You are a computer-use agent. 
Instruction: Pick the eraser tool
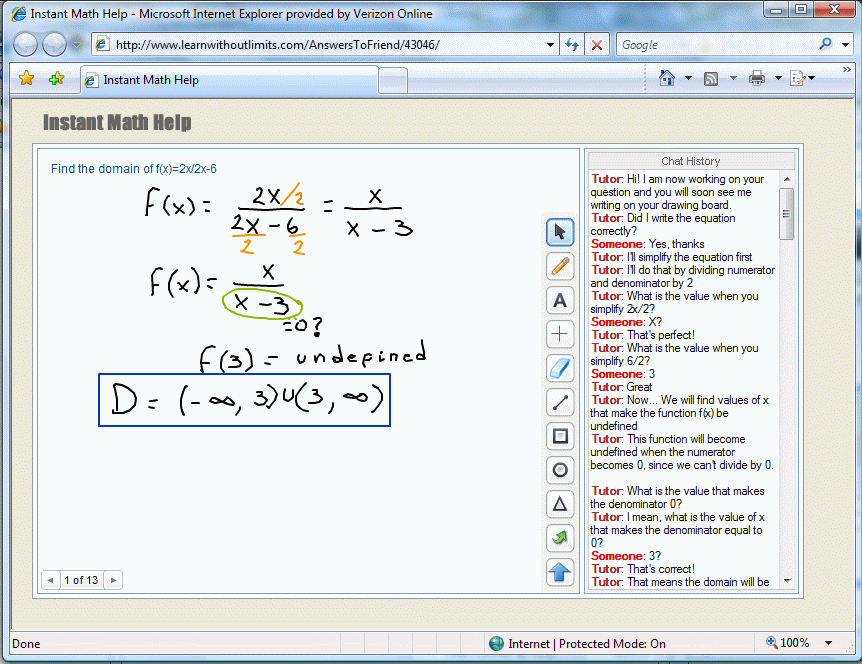coord(560,368)
